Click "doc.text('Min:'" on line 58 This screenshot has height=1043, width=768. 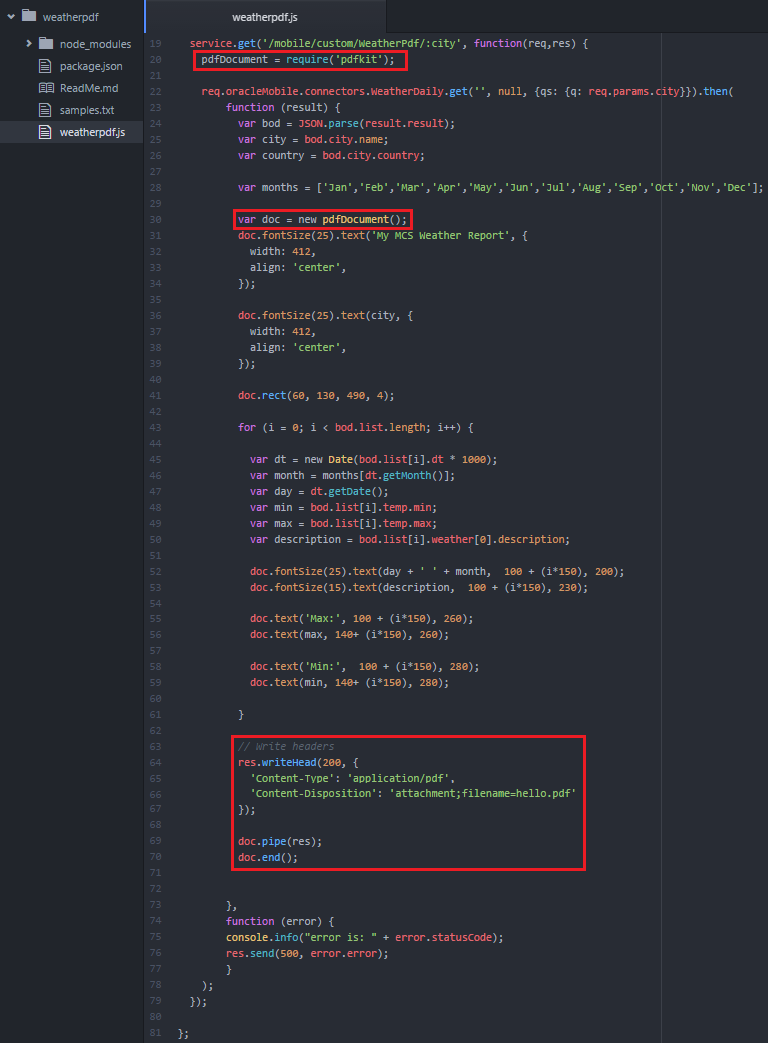coord(364,667)
